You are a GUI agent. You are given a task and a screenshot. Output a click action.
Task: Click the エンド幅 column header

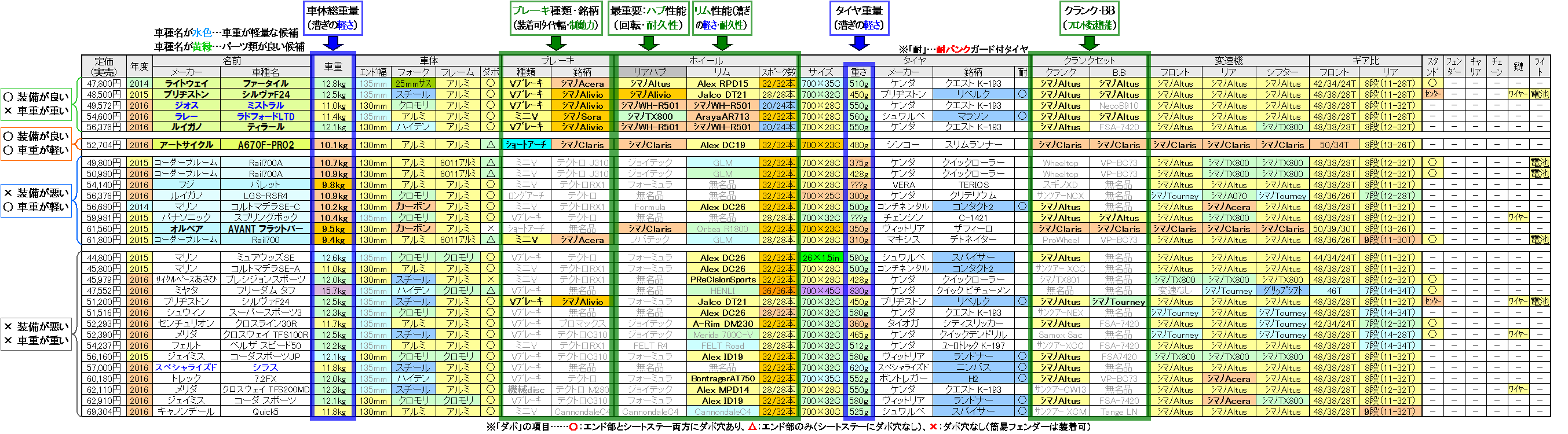(372, 72)
